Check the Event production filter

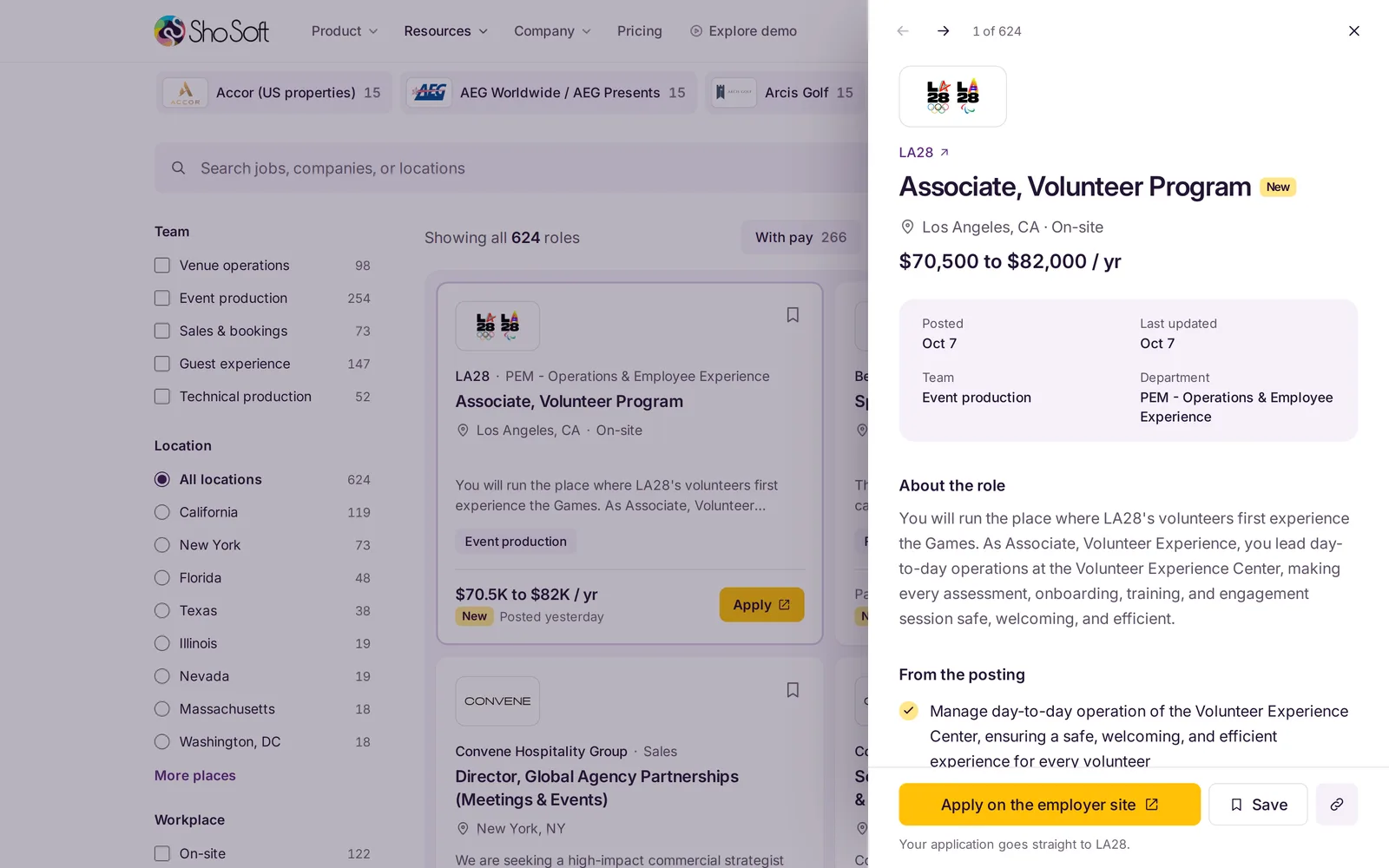162,299
